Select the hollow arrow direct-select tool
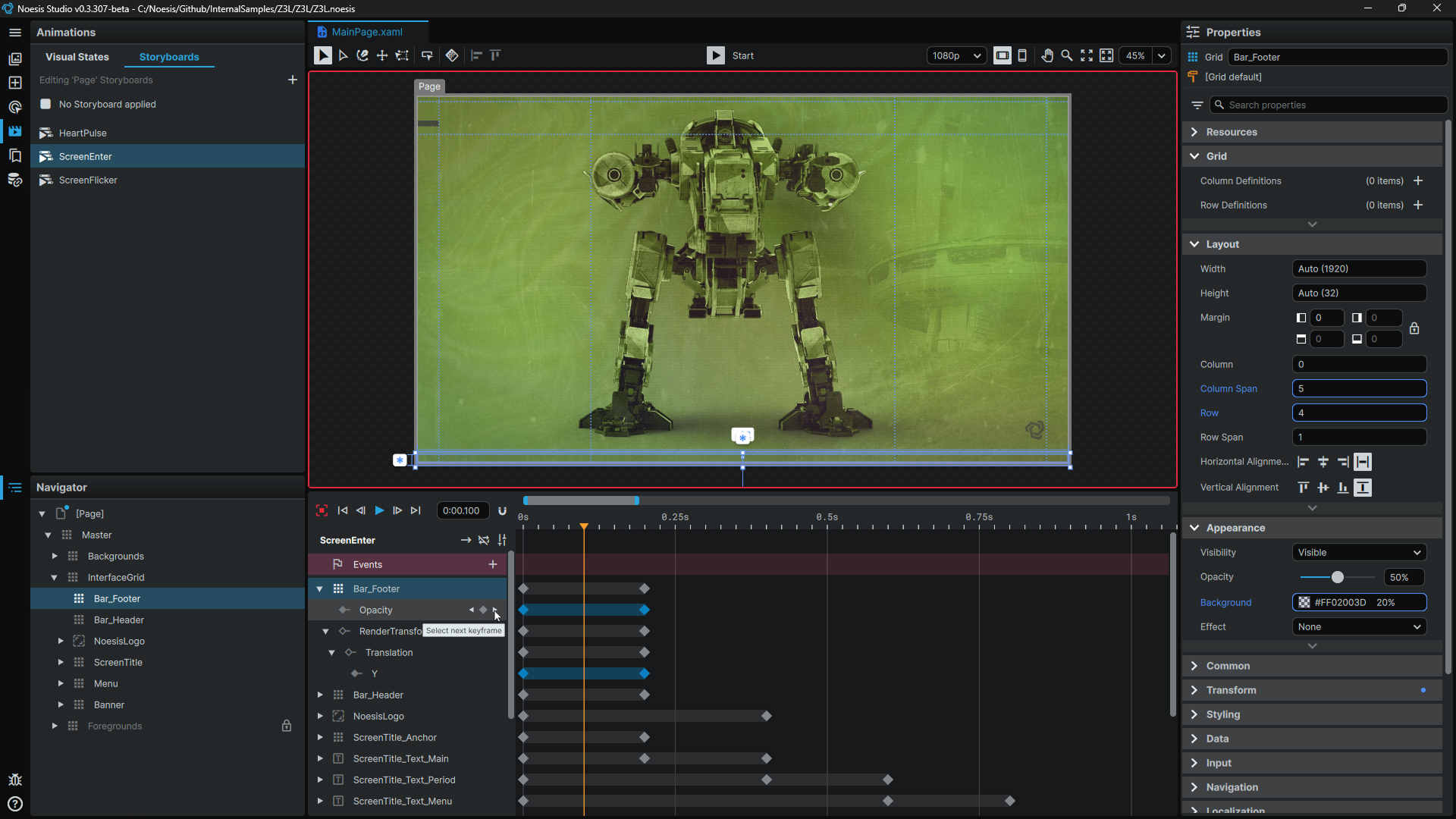 click(x=344, y=55)
